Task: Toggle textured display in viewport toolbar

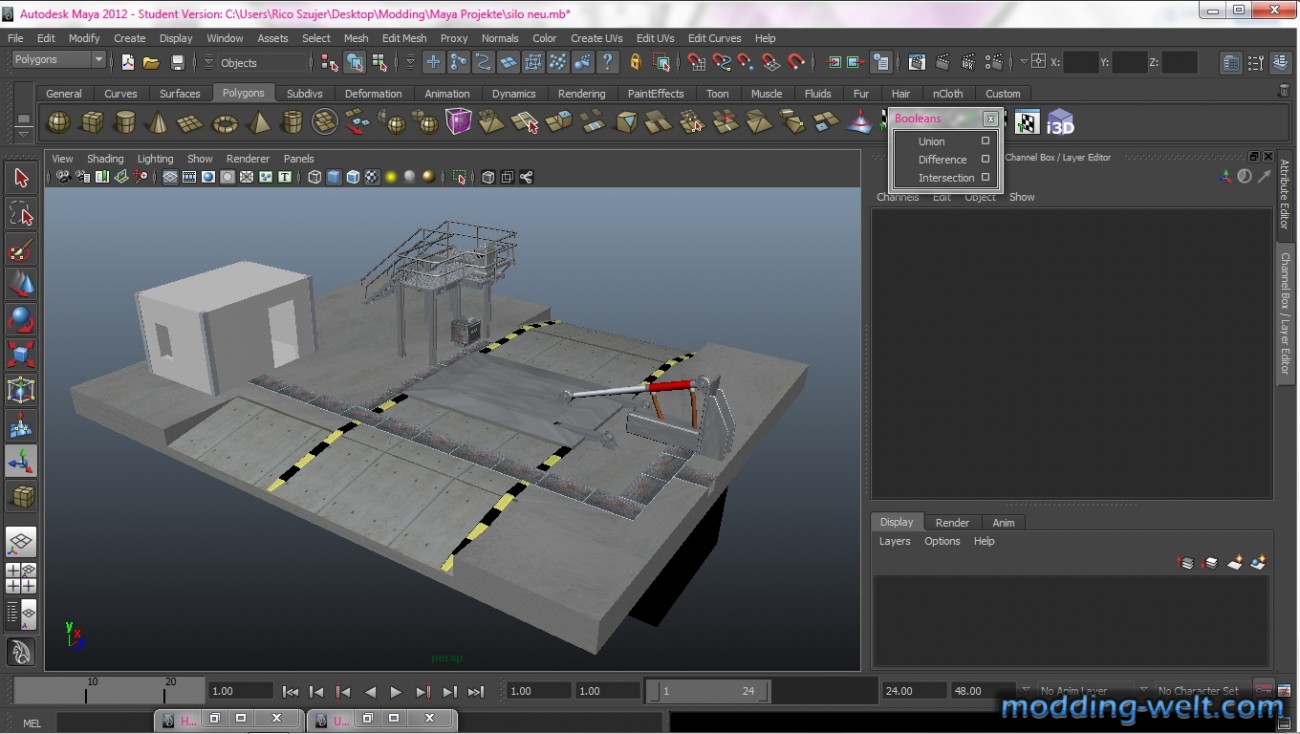Action: (x=371, y=177)
